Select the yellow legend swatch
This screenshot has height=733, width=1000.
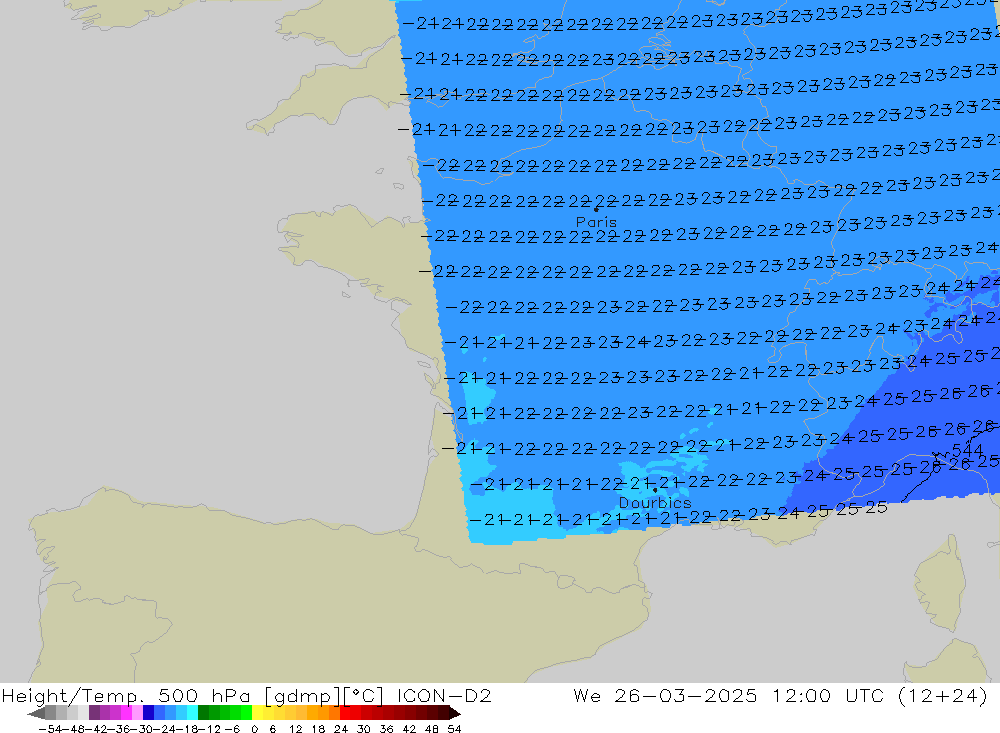[258, 713]
